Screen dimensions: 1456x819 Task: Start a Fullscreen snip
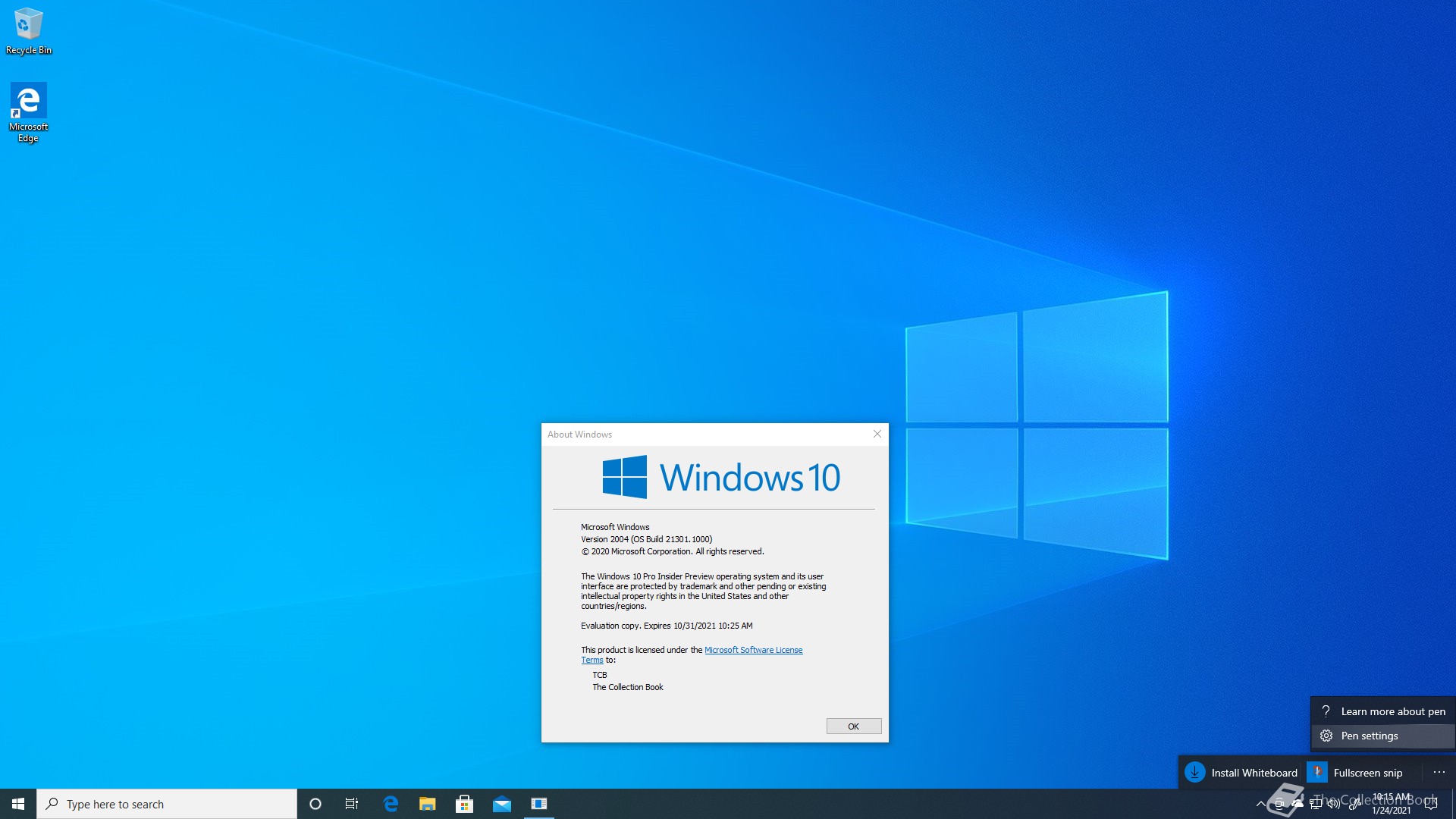point(1356,773)
